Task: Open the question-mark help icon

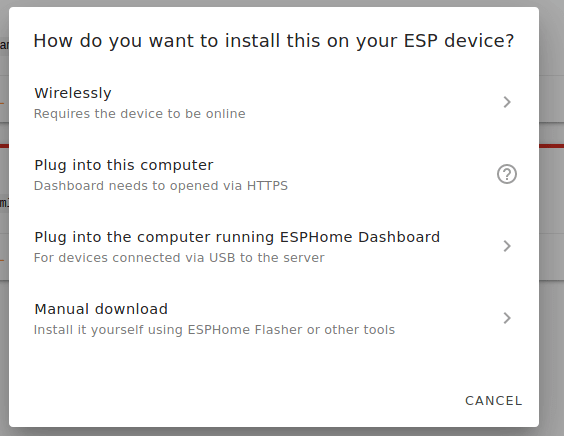Action: [507, 174]
